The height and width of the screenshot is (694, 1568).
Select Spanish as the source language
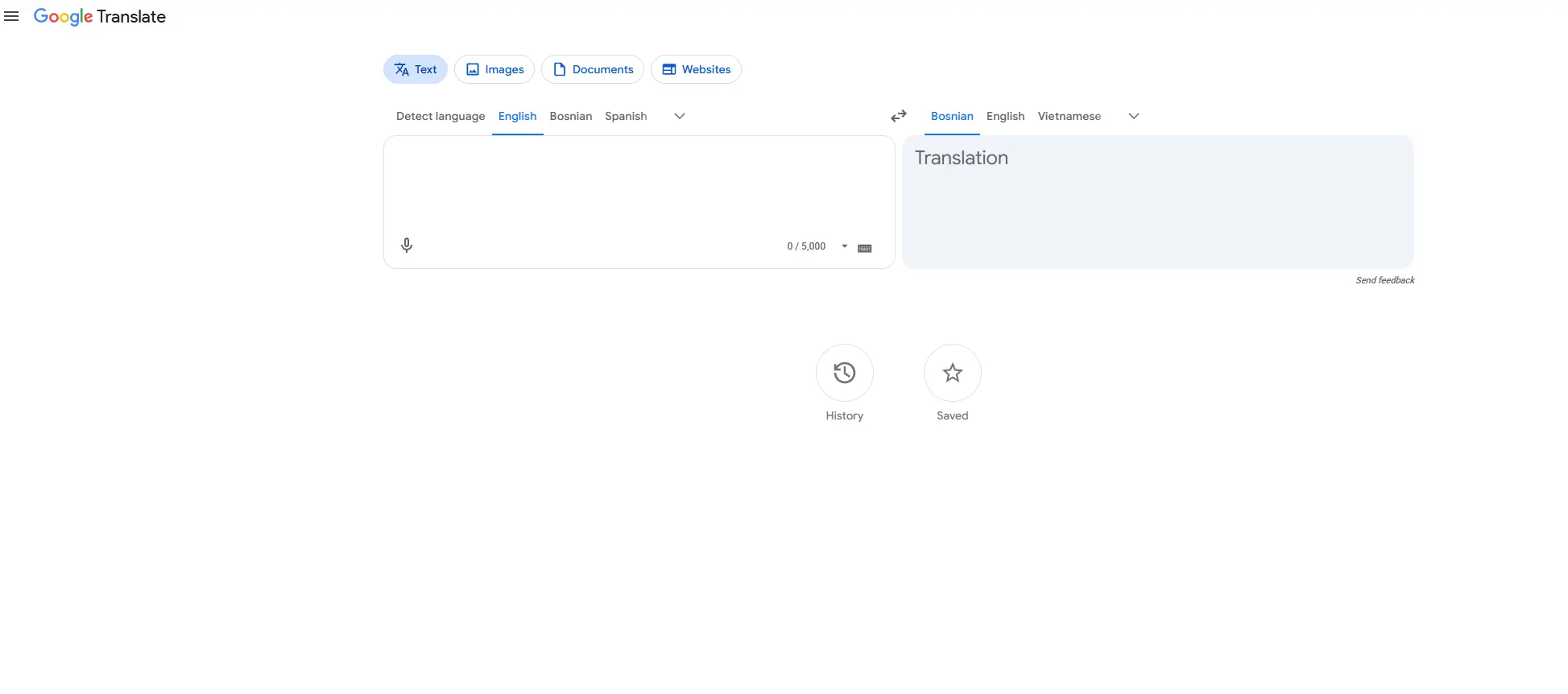626,116
